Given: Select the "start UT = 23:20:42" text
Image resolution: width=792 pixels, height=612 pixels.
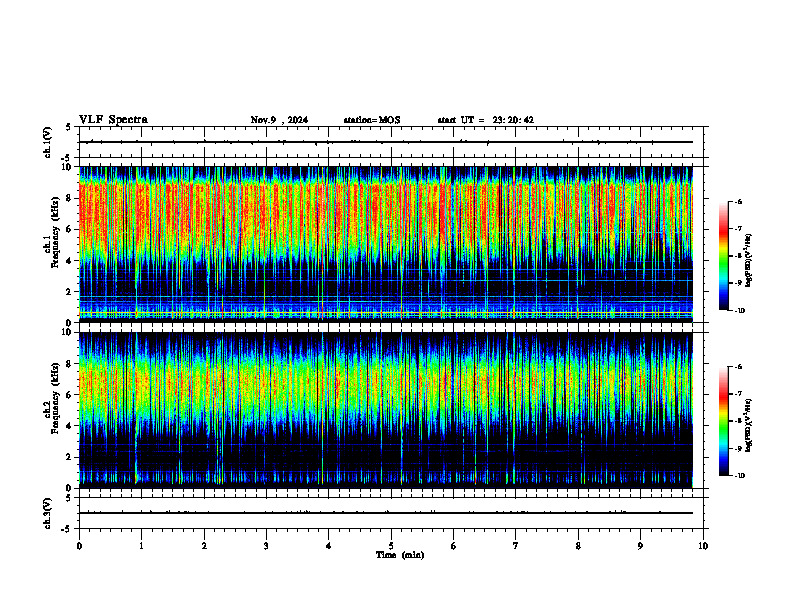Looking at the screenshot, I should tap(485, 120).
